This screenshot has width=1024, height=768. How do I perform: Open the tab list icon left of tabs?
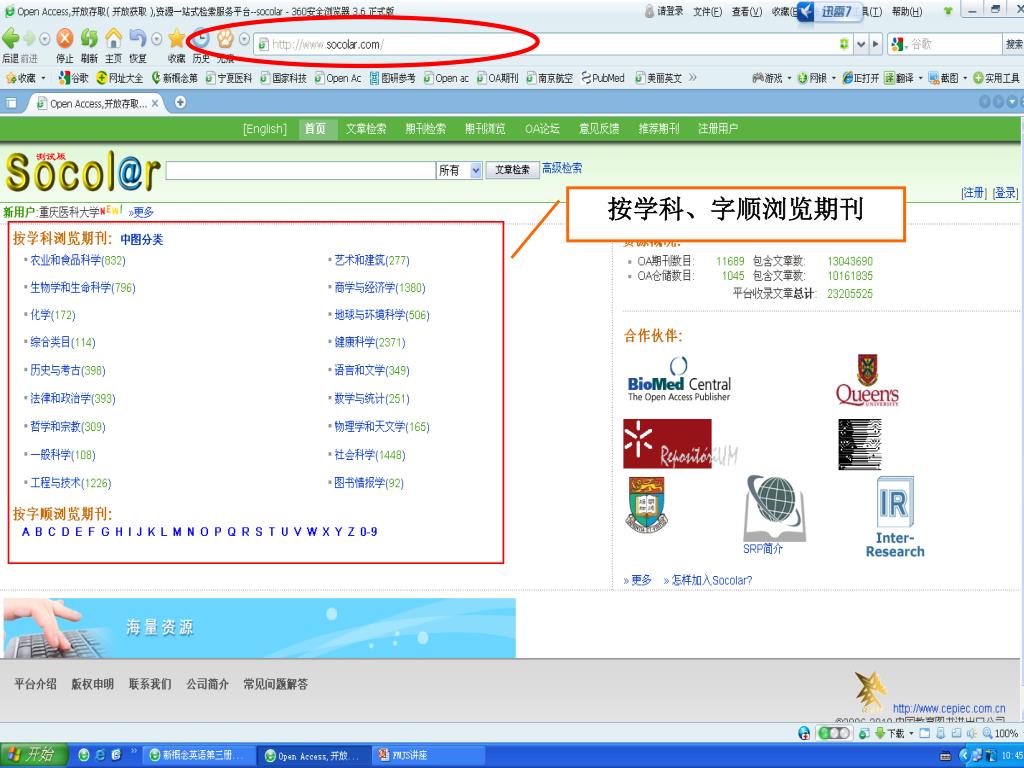pyautogui.click(x=11, y=103)
